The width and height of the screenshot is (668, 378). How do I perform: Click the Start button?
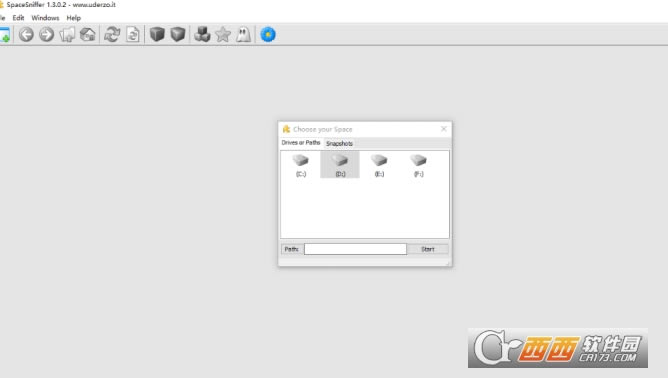tap(428, 249)
